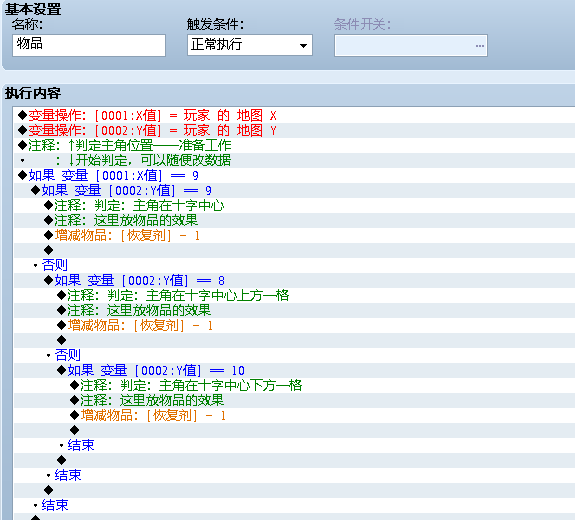Click the 名称 input field containing 物品
575x520 pixels.
coord(89,45)
